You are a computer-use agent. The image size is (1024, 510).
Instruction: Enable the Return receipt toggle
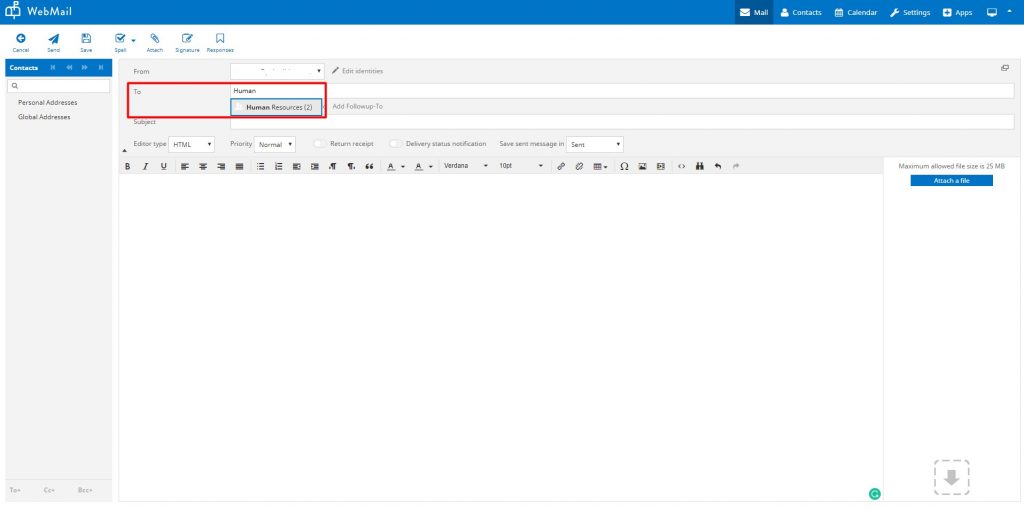pyautogui.click(x=320, y=144)
